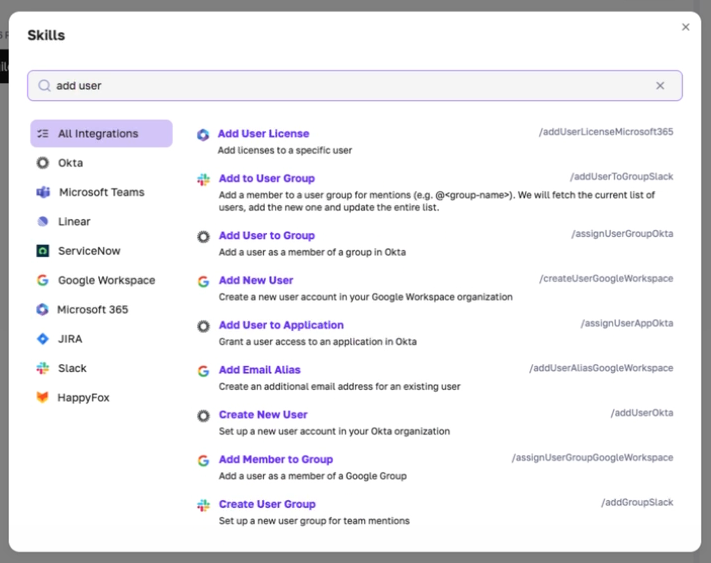Image resolution: width=711 pixels, height=563 pixels.
Task: Click 'Add a user as a member of a group in Okta'
Action: click(312, 252)
